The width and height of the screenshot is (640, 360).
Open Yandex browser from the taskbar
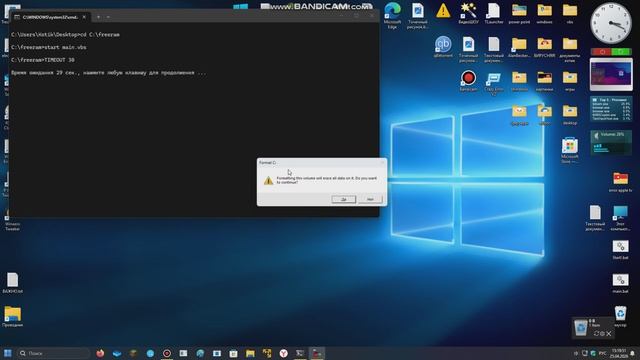tap(284, 353)
